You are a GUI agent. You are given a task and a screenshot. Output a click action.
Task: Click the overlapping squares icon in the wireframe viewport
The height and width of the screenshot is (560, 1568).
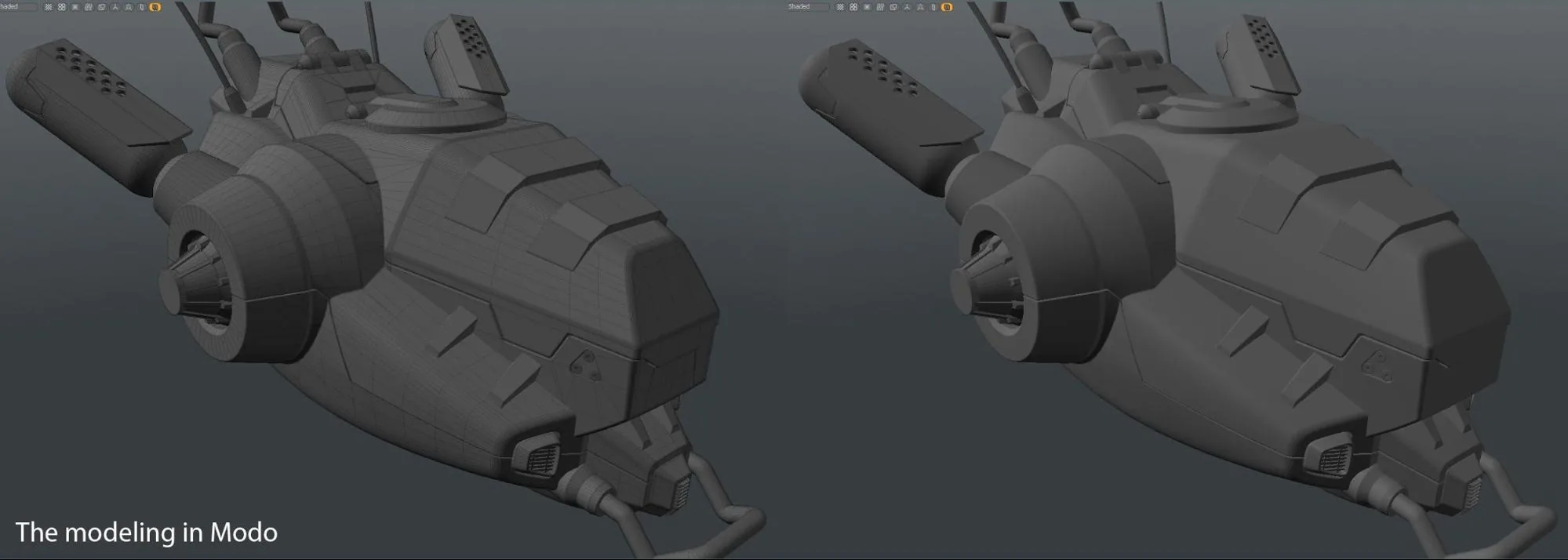(102, 7)
